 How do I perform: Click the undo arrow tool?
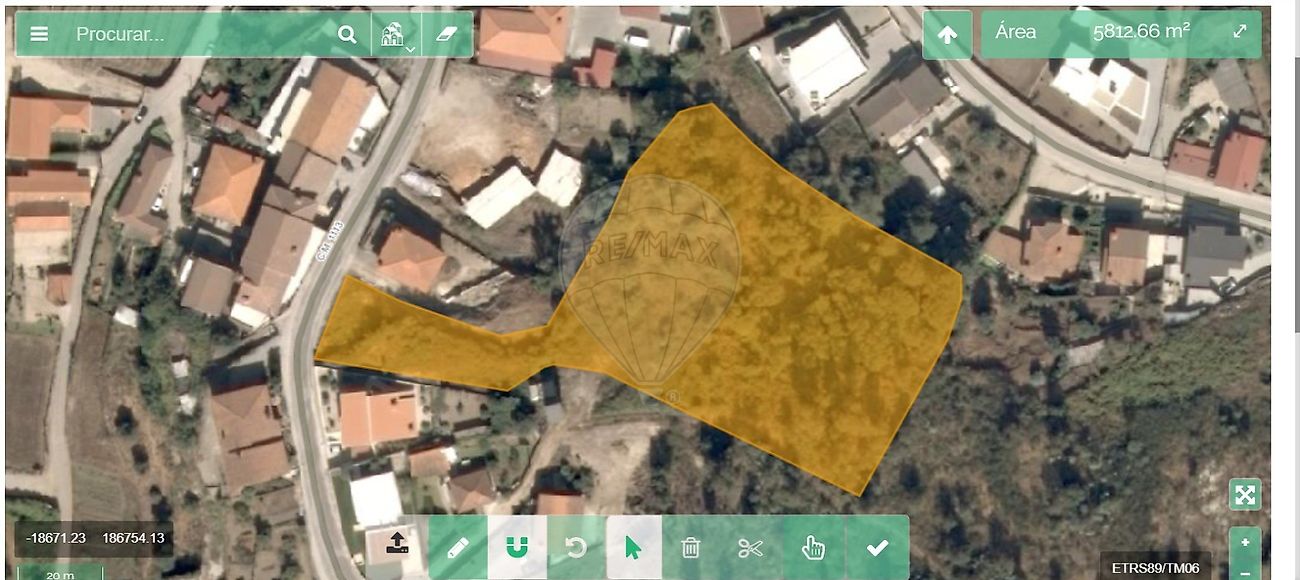tap(576, 547)
